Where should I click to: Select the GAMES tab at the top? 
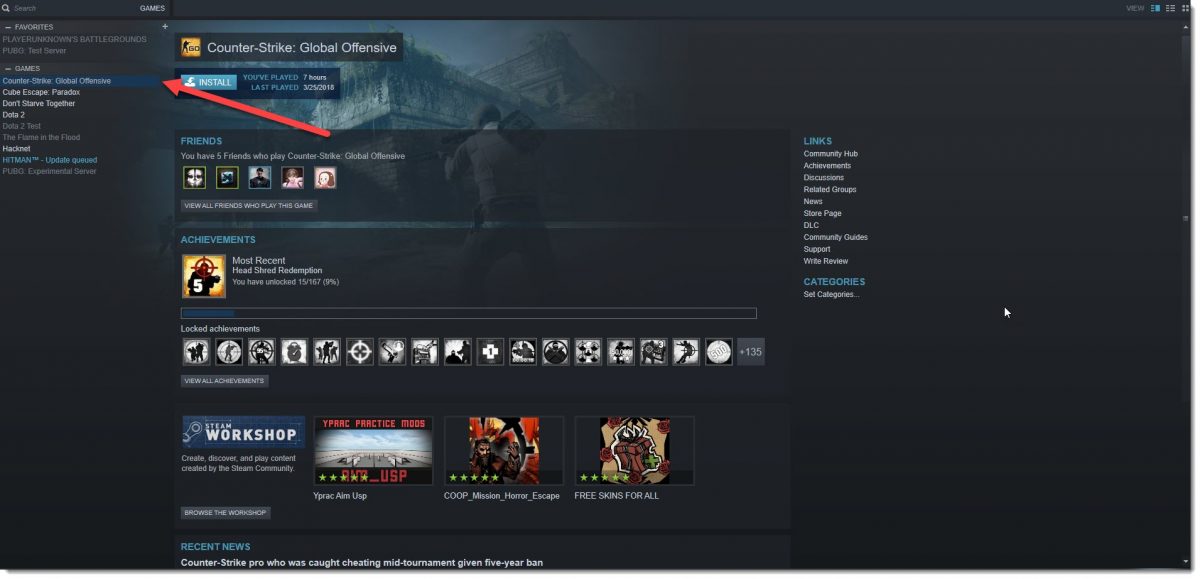coord(152,7)
